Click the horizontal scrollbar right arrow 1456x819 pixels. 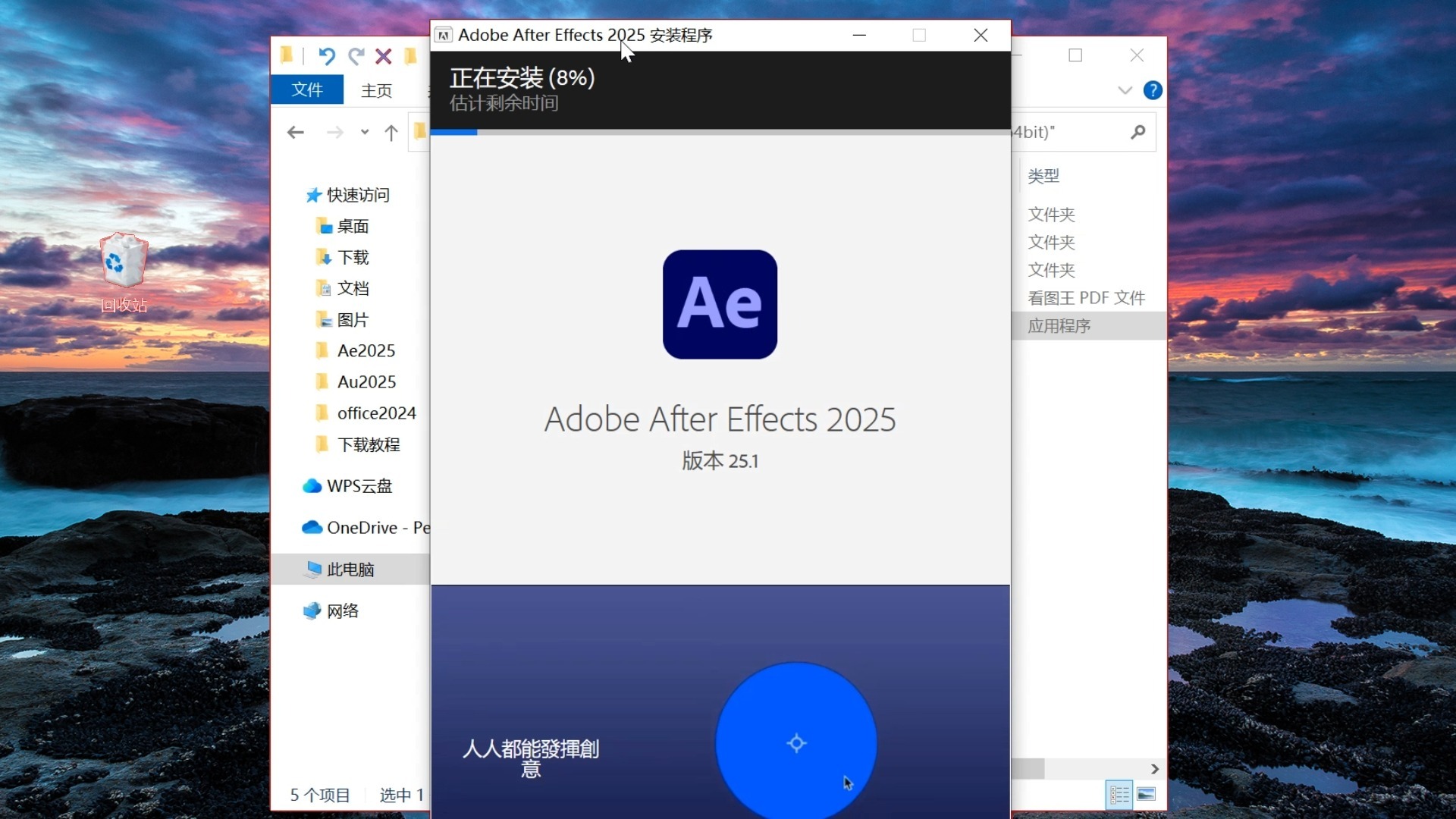point(1154,768)
